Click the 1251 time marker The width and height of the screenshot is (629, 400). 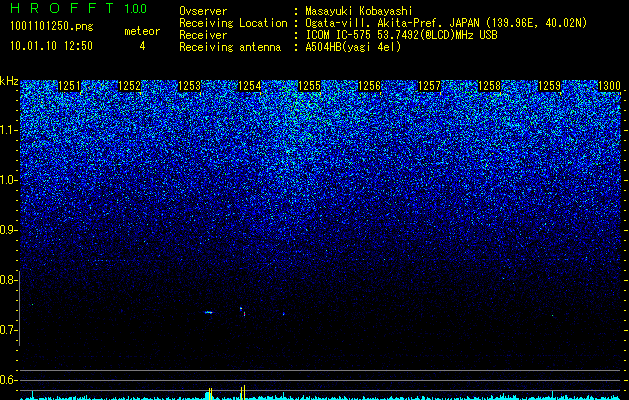coord(69,86)
